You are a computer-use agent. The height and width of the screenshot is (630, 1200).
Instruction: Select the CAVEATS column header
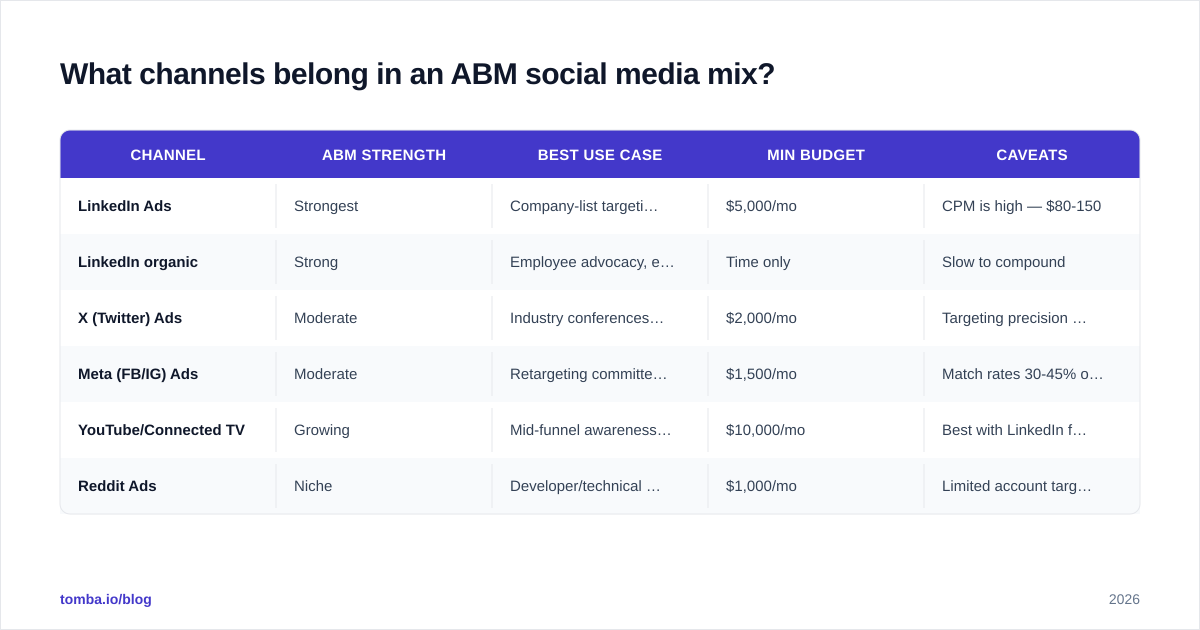tap(1032, 155)
